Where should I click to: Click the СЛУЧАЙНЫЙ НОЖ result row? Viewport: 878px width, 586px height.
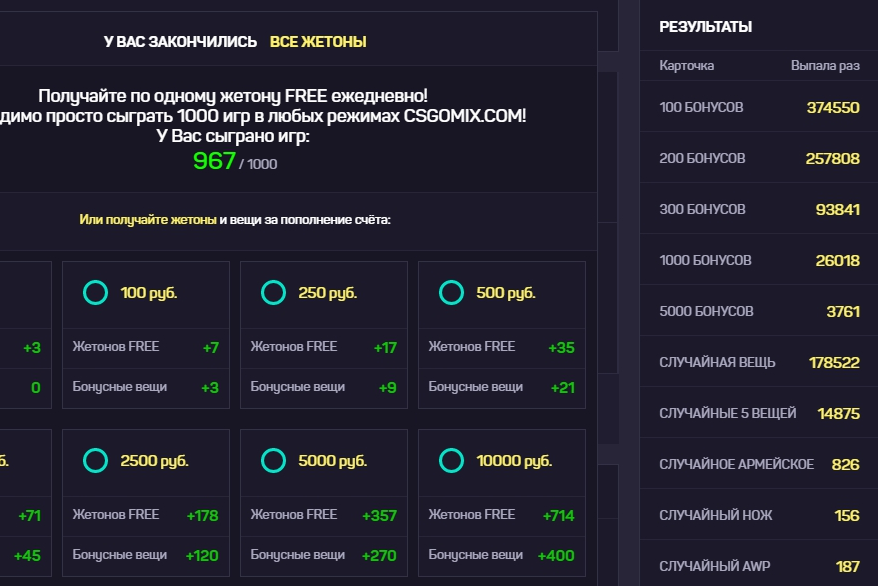click(759, 515)
